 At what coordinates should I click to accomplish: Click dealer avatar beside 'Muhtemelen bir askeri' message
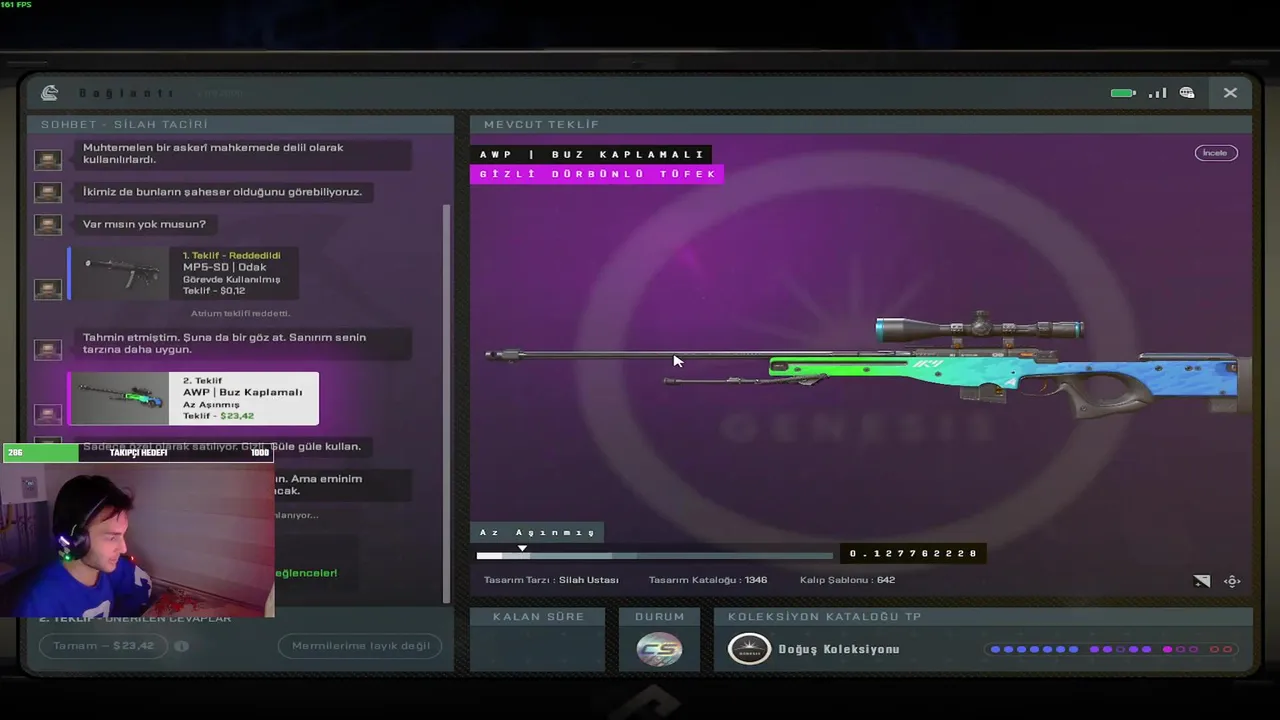click(47, 160)
